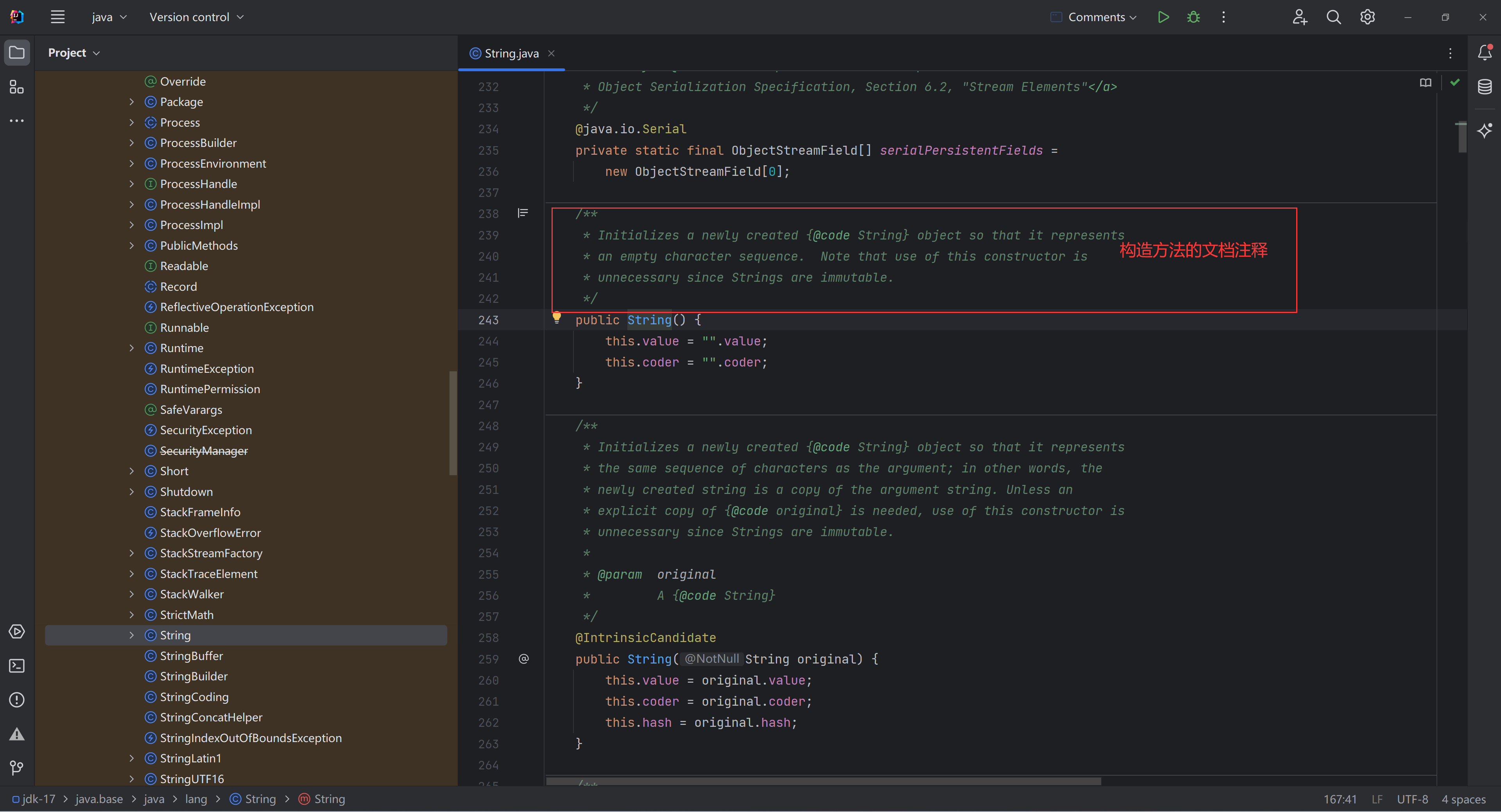Open the Structure tool window icon
Viewport: 1501px width, 812px height.
click(x=17, y=88)
